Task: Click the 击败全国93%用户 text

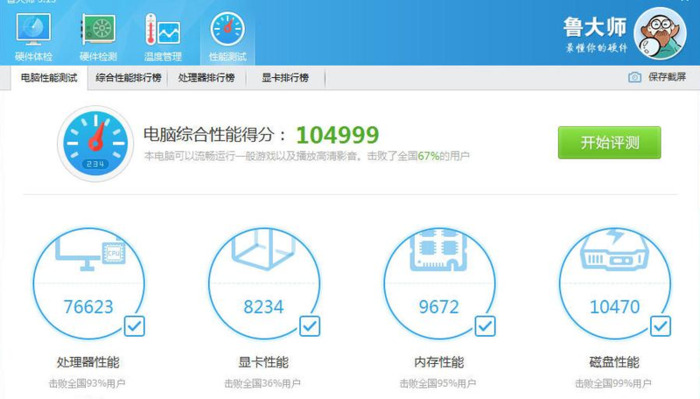Action: pyautogui.click(x=87, y=383)
